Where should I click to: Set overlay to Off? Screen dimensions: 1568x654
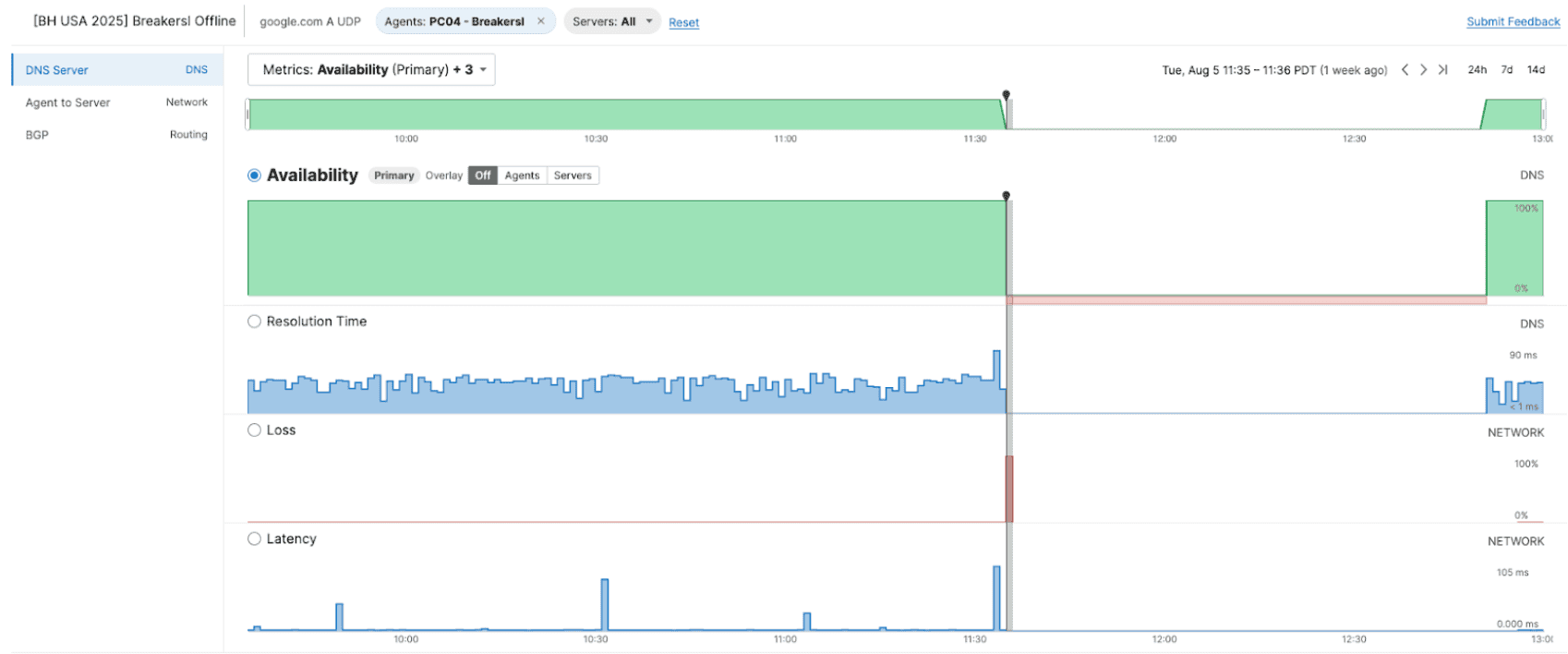[483, 176]
